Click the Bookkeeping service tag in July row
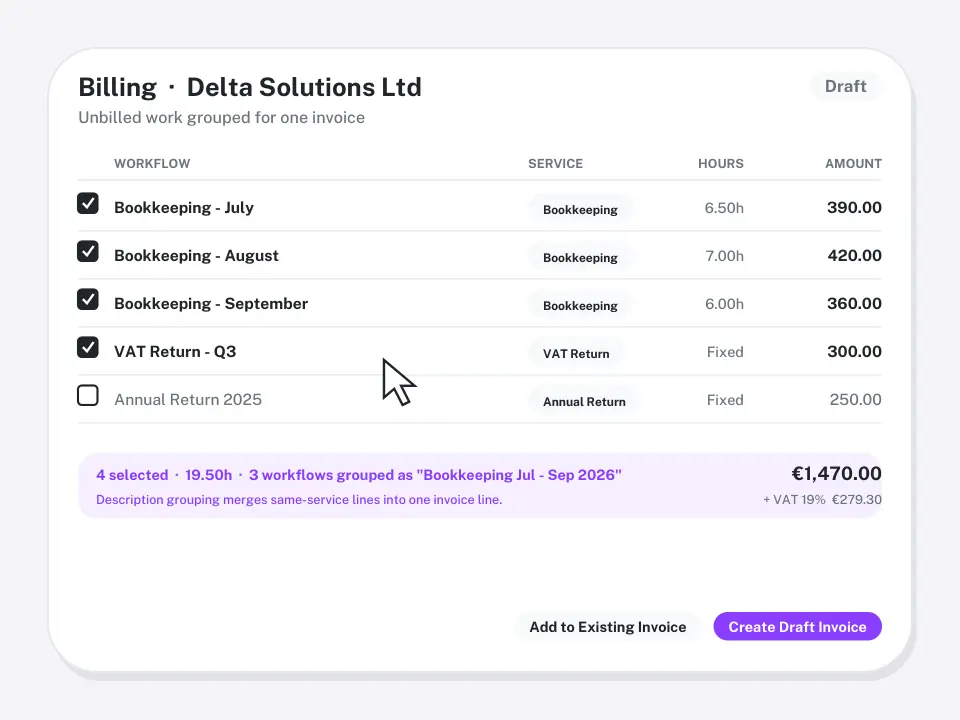 pos(580,209)
